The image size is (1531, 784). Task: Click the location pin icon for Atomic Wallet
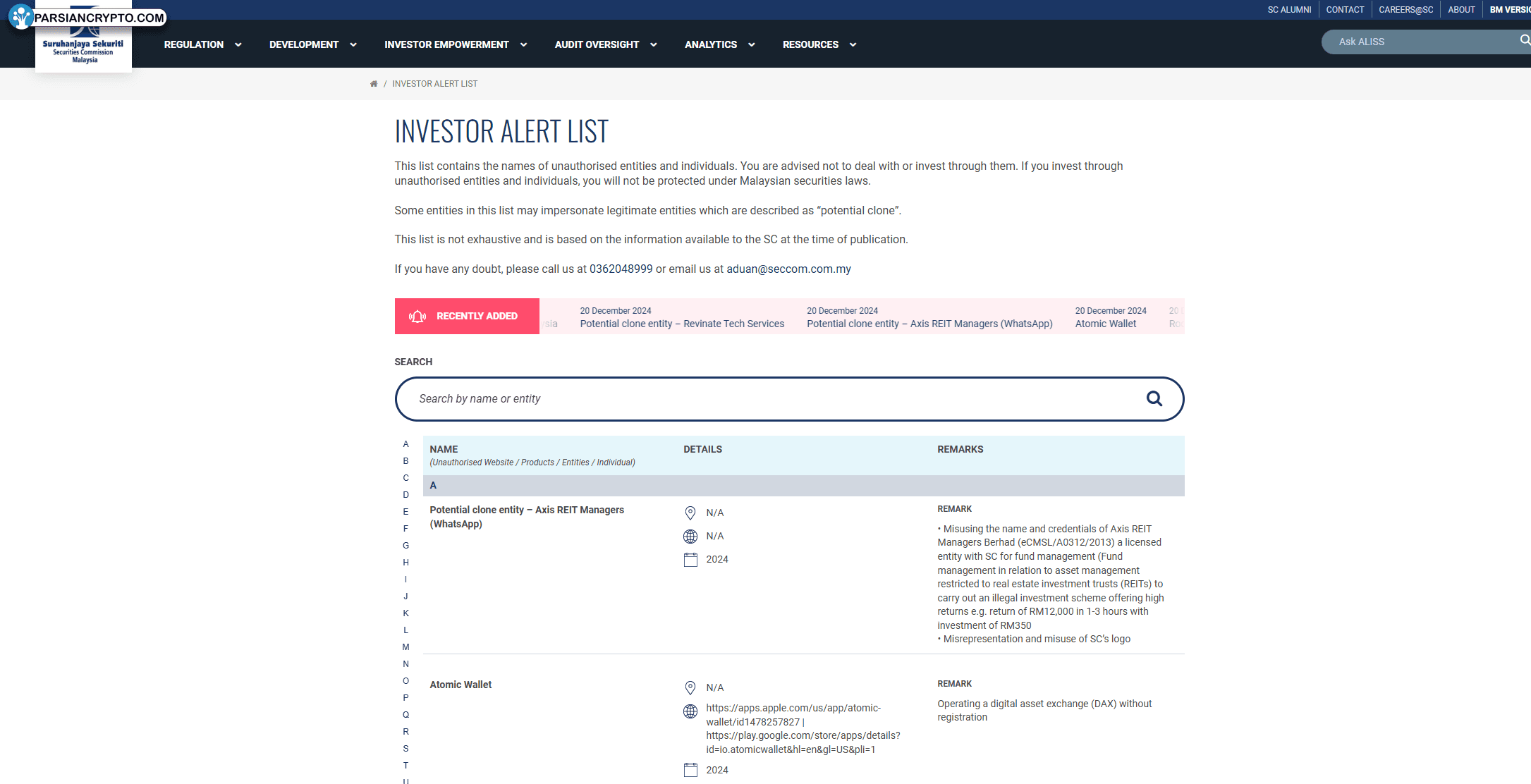[690, 688]
